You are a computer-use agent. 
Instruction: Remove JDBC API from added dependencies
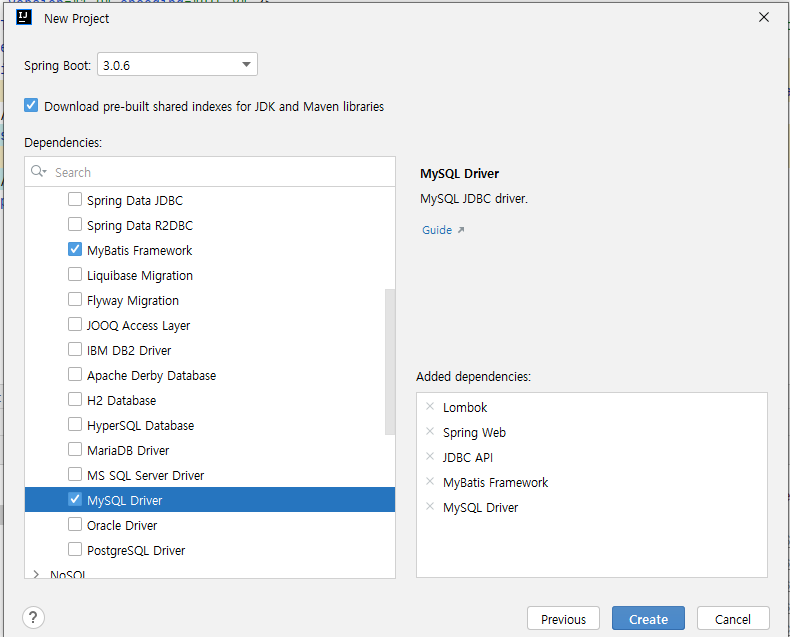pyautogui.click(x=430, y=457)
